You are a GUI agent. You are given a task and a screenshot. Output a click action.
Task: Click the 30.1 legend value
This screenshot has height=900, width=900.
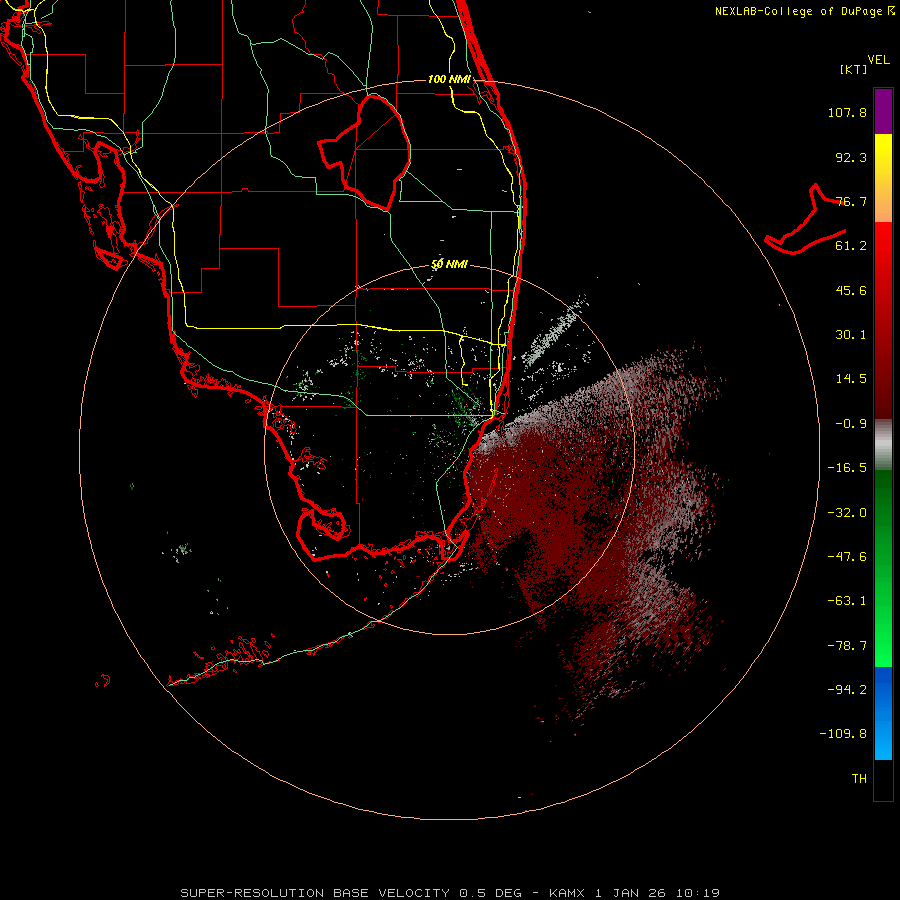851,335
